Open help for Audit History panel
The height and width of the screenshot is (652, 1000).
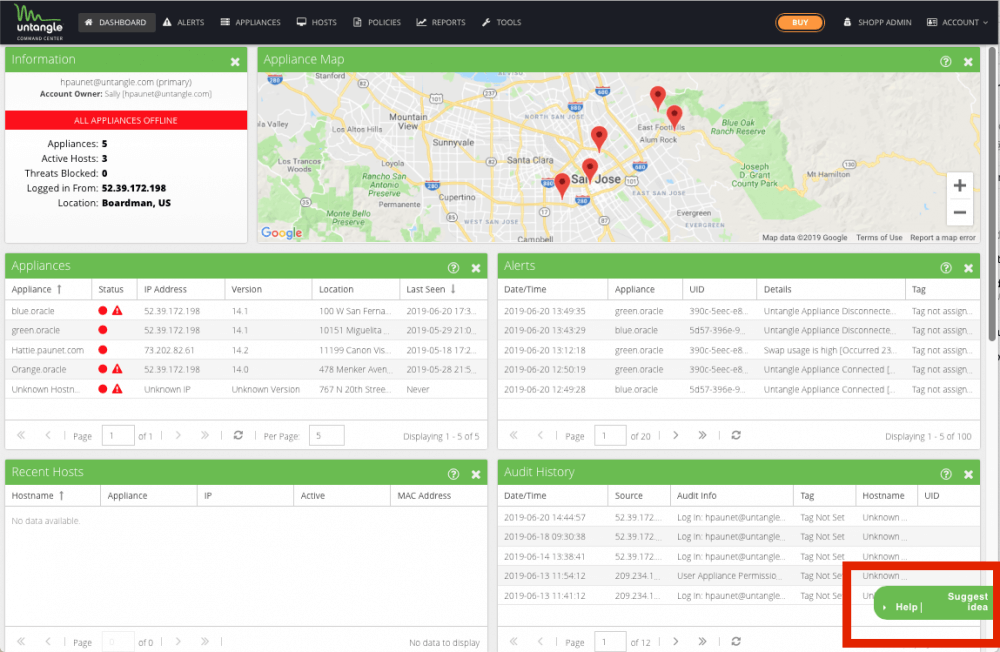click(x=946, y=474)
